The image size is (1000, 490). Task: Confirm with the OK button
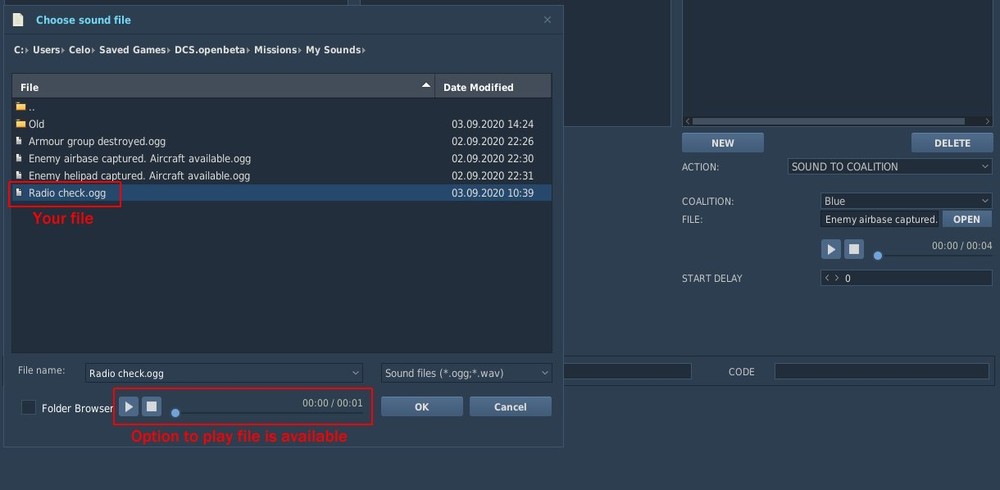pyautogui.click(x=422, y=406)
